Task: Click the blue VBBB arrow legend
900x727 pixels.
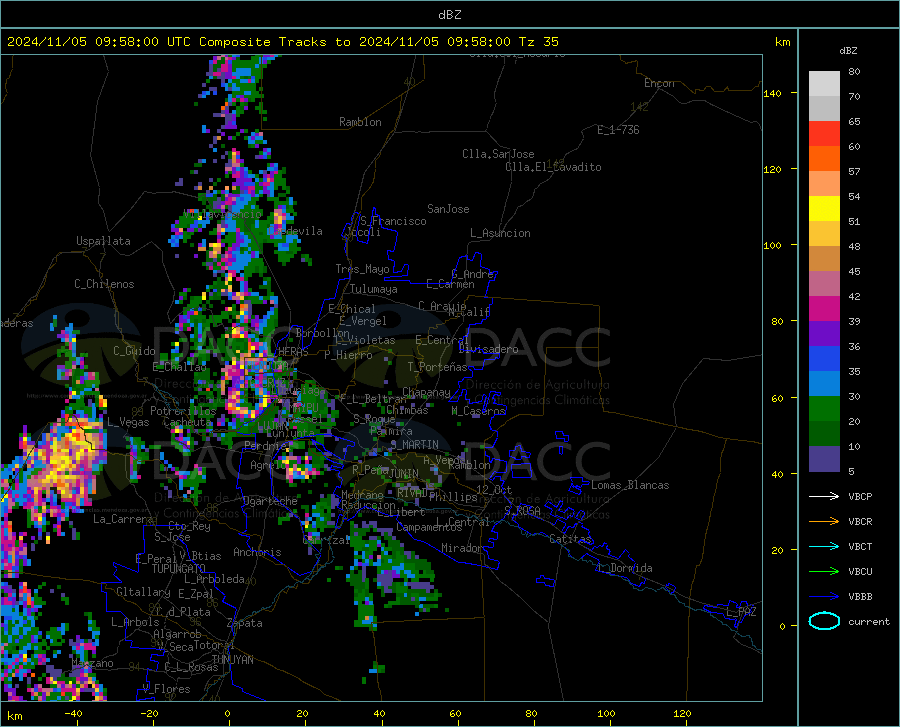Action: tap(824, 597)
